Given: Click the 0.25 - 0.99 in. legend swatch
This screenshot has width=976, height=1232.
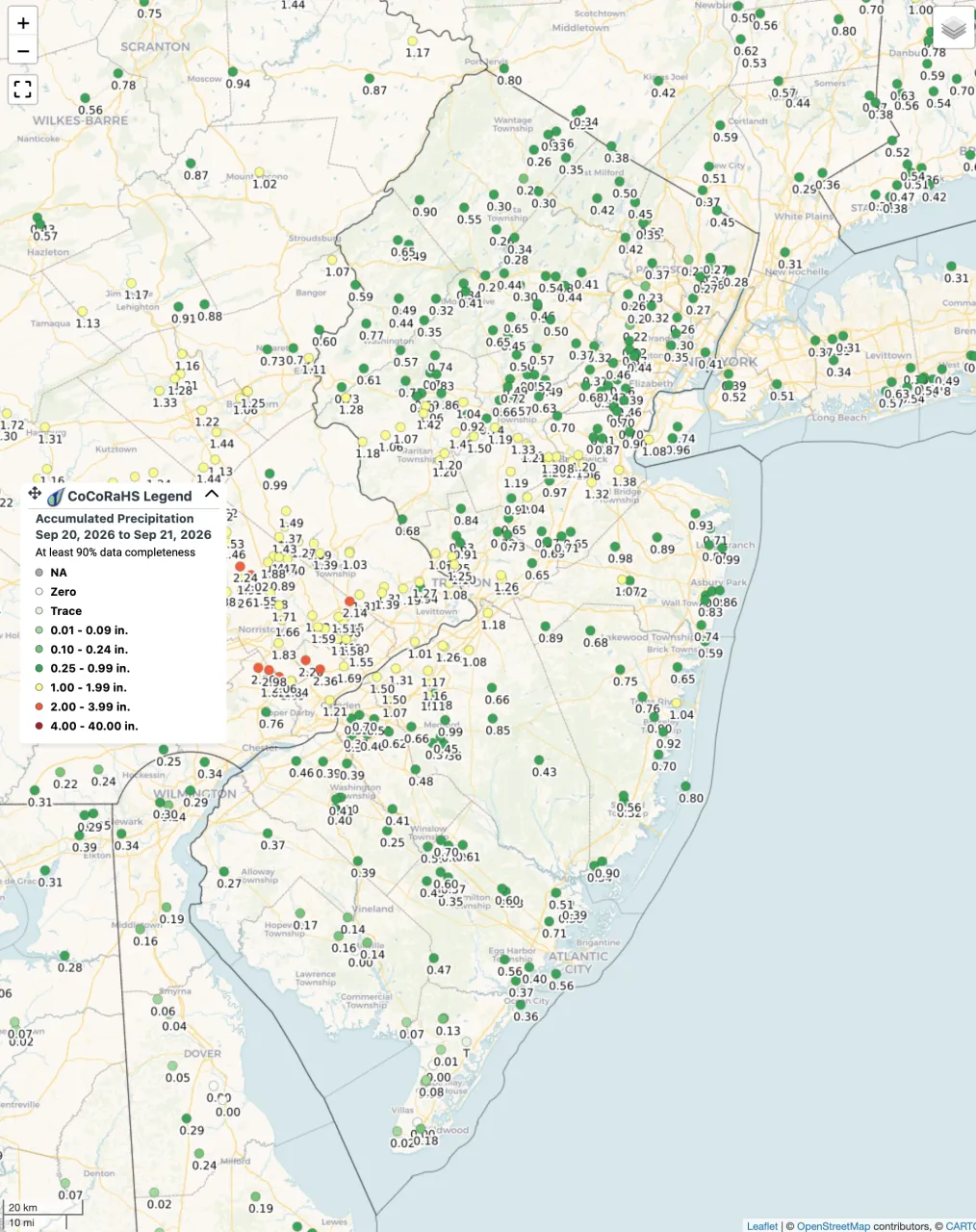Looking at the screenshot, I should pyautogui.click(x=39, y=669).
